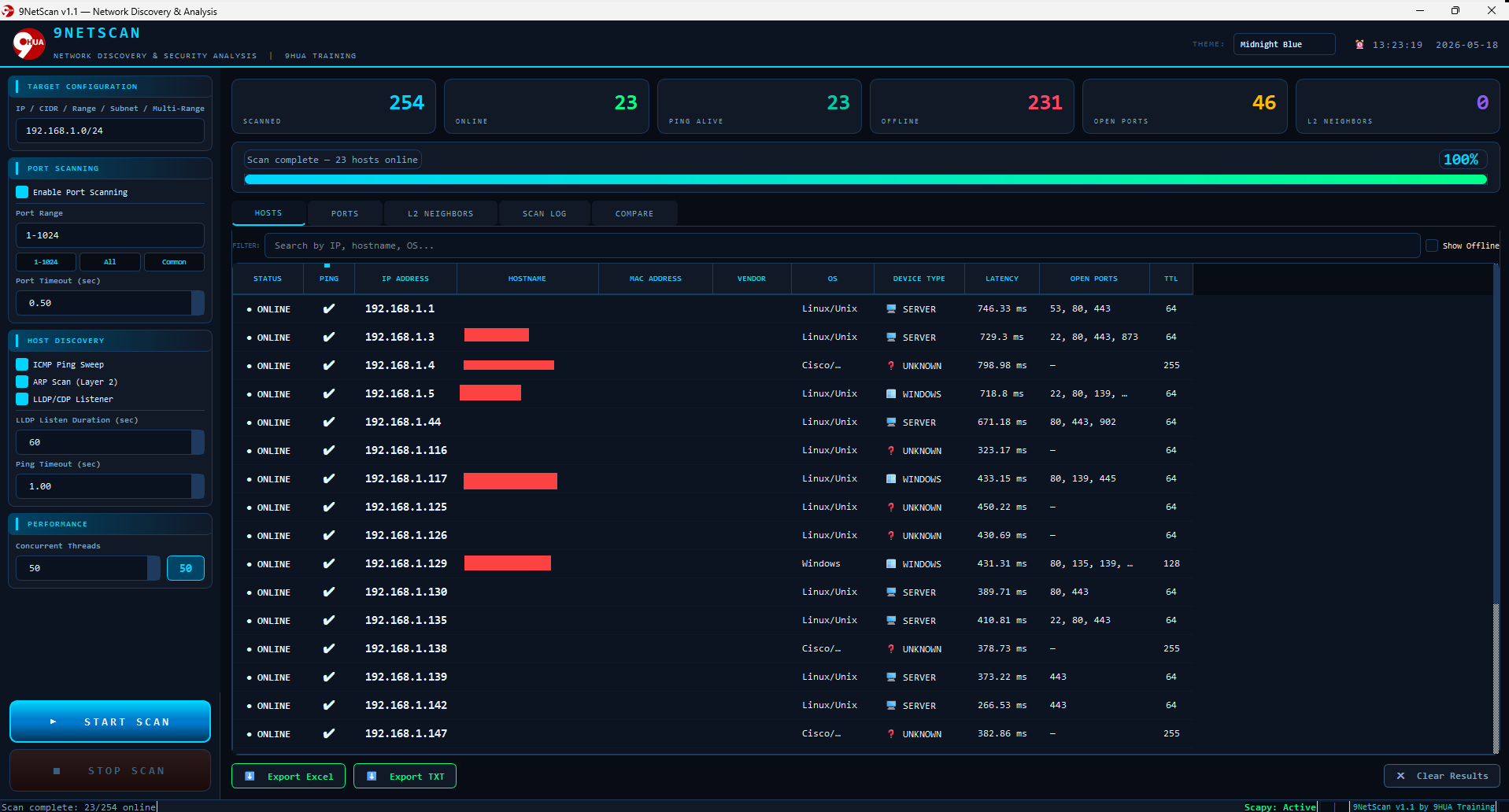Click the 9HUA logo icon

click(x=29, y=43)
